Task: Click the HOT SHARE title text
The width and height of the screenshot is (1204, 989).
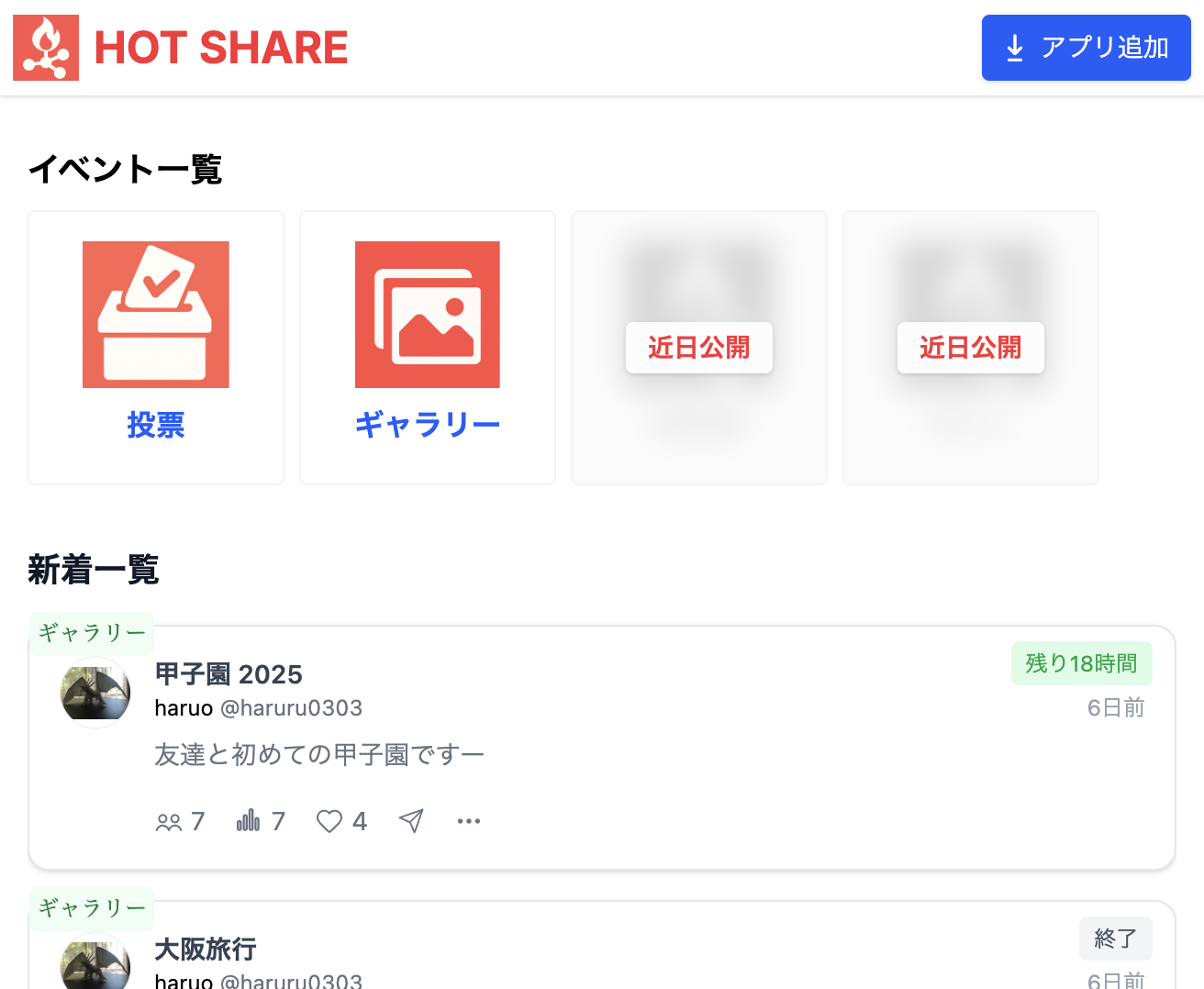Action: pos(221,48)
